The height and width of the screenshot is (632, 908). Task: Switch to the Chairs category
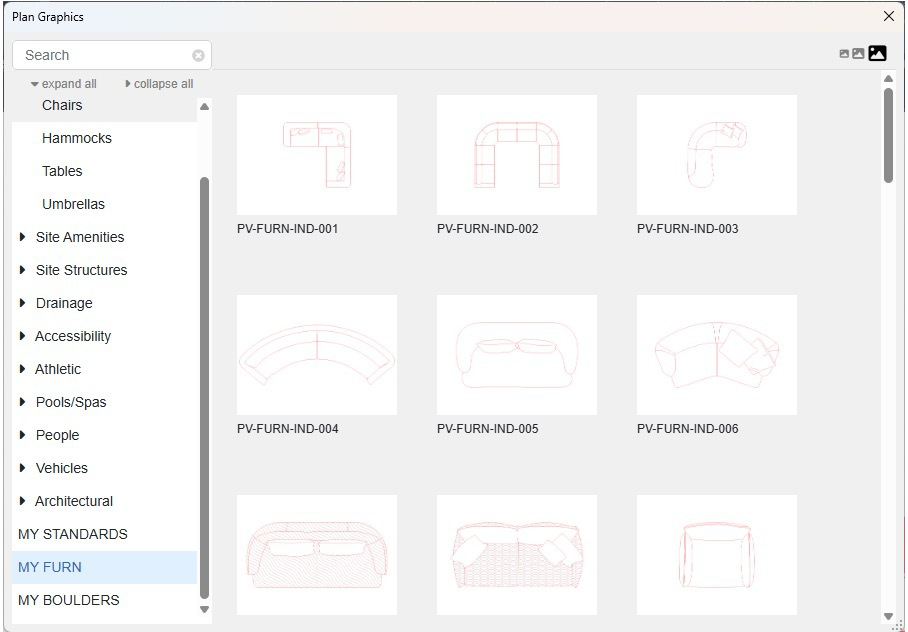tap(63, 105)
